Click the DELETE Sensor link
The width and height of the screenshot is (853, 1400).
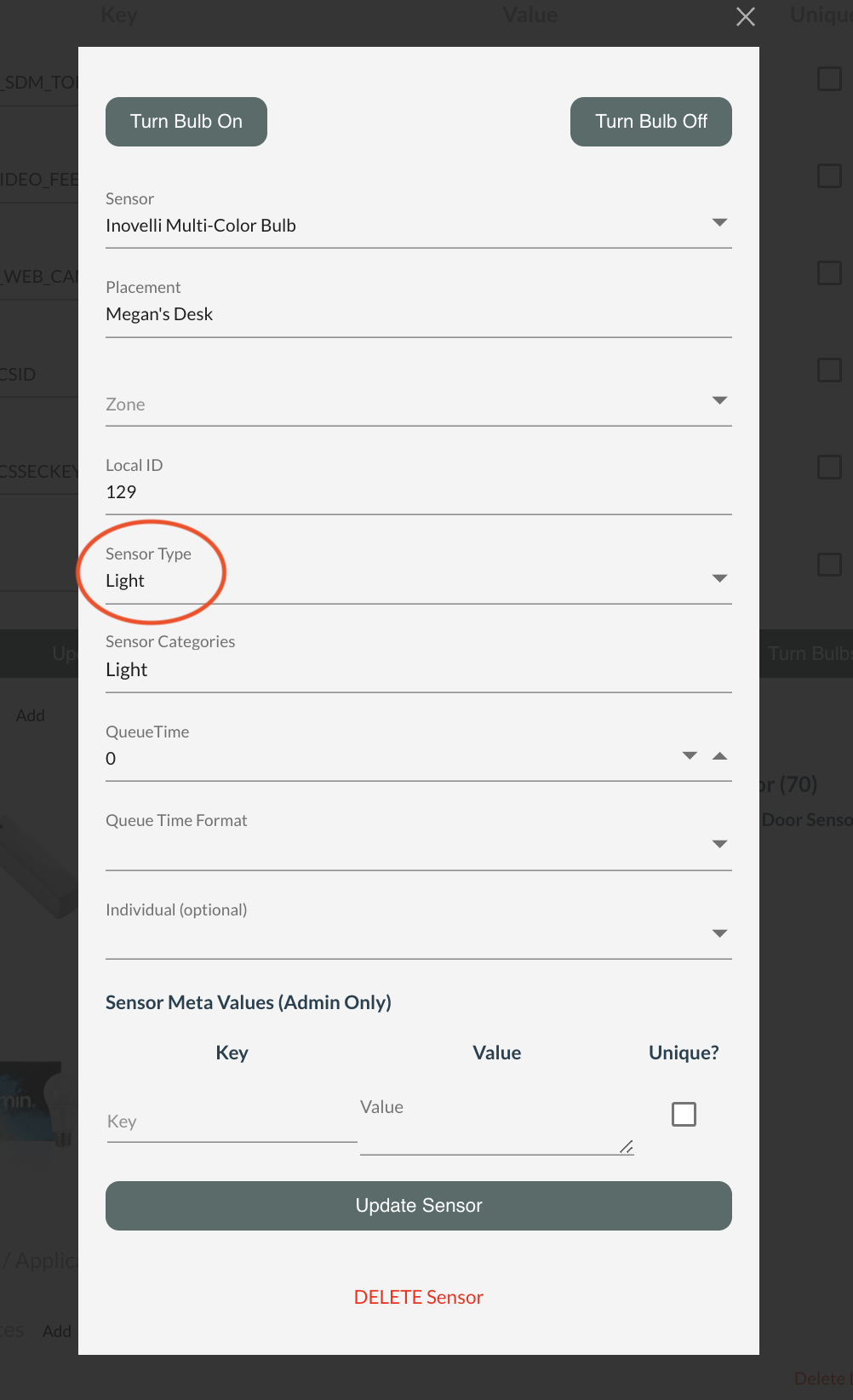(x=419, y=1298)
